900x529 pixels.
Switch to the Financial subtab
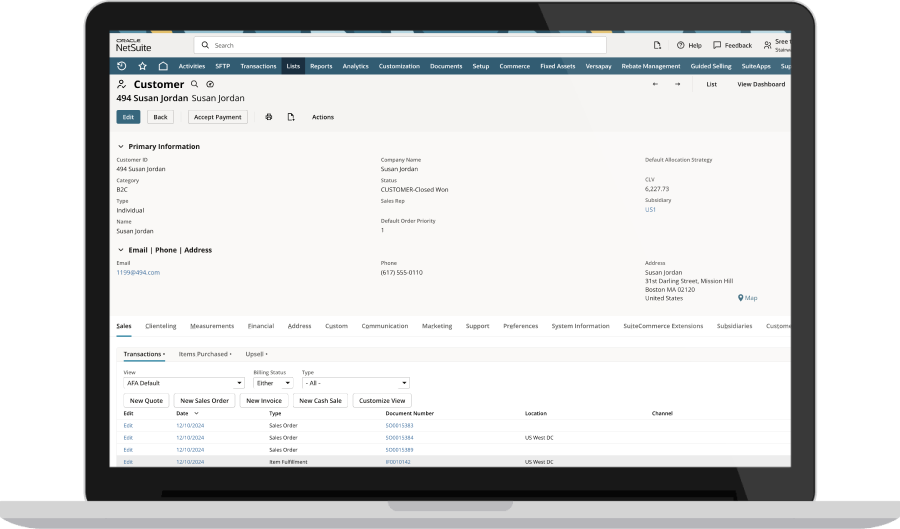[261, 326]
